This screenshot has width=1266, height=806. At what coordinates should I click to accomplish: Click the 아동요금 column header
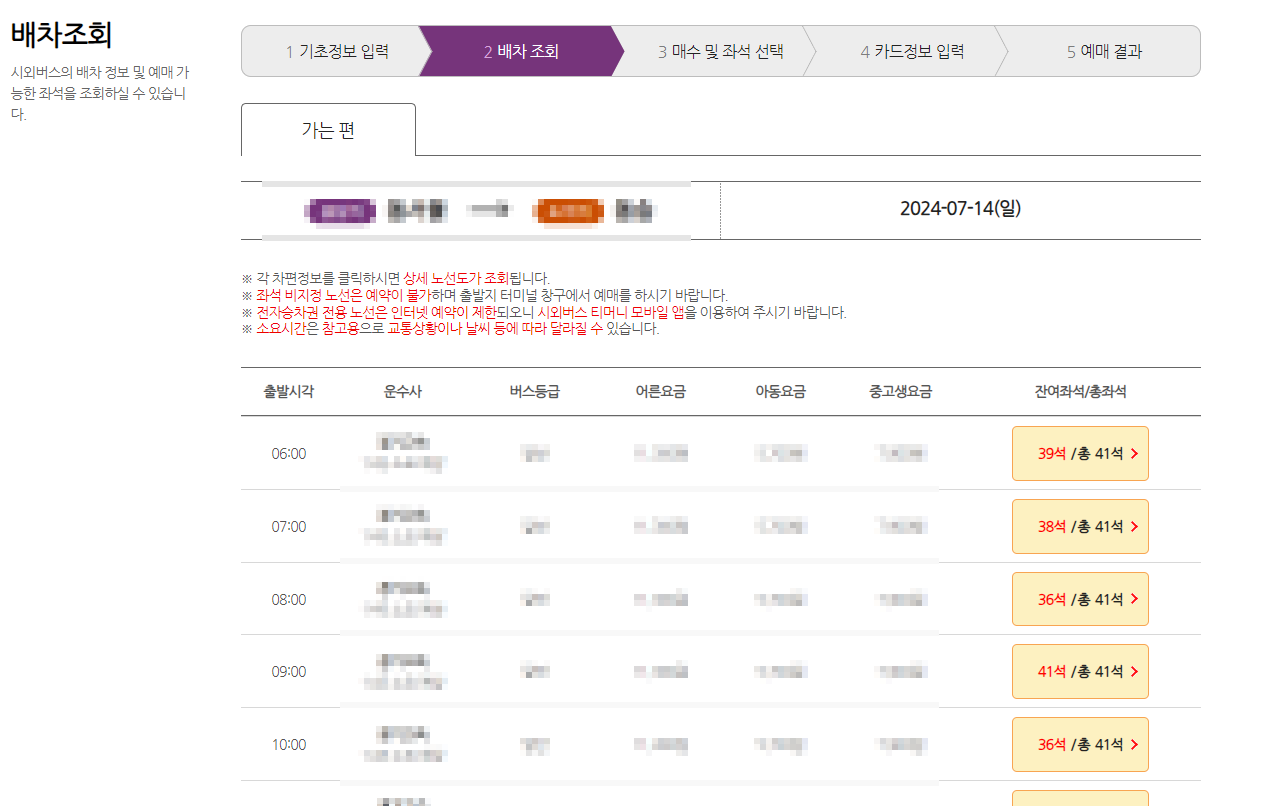click(780, 392)
